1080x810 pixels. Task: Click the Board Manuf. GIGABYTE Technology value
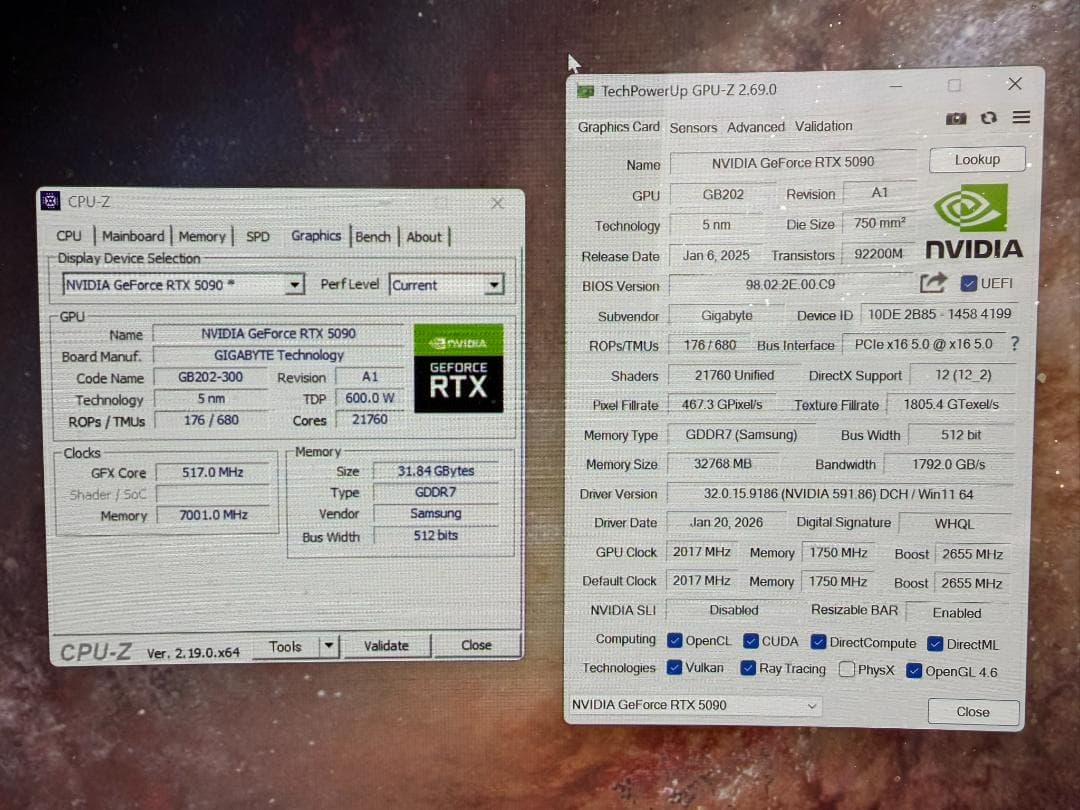click(x=279, y=355)
